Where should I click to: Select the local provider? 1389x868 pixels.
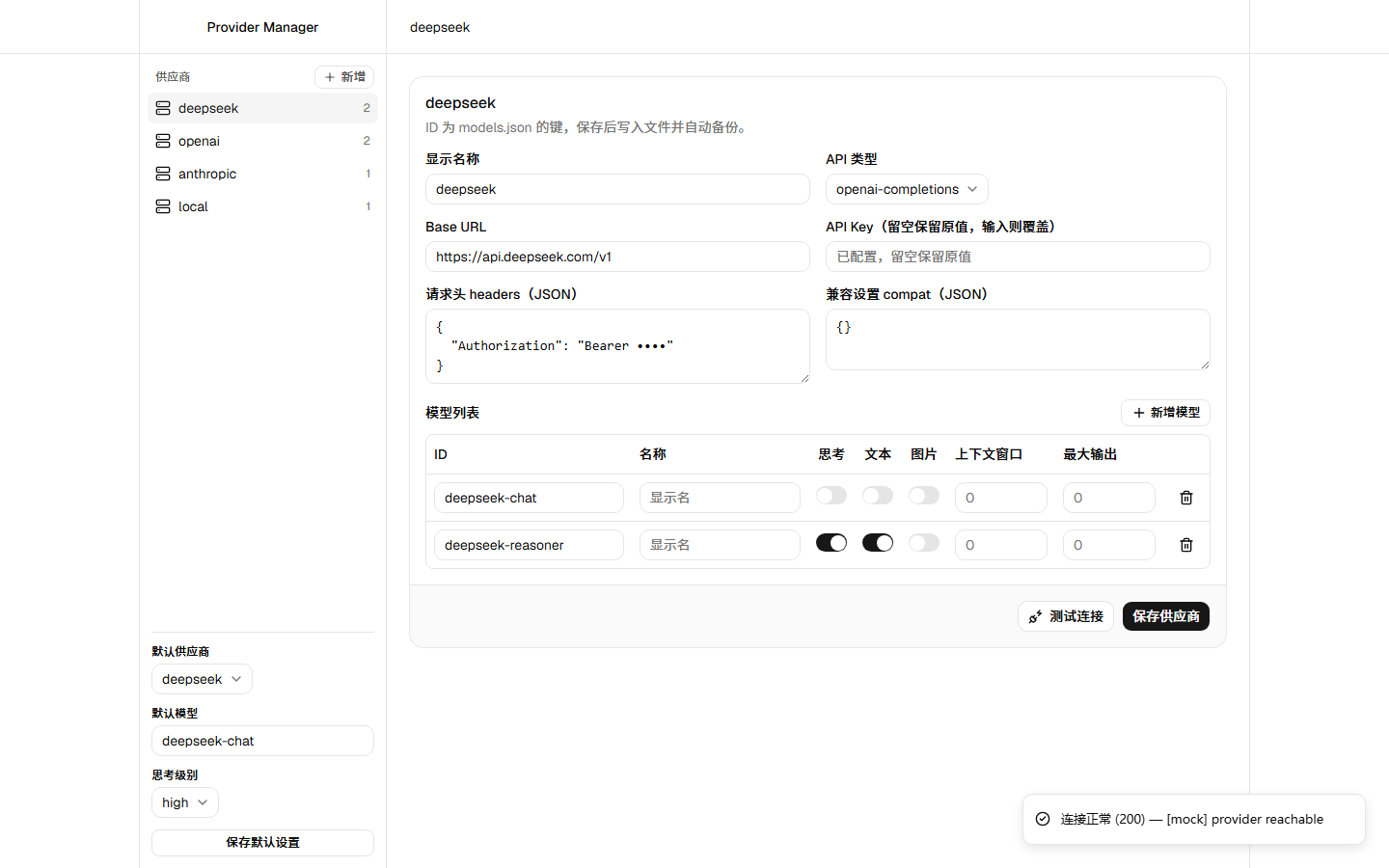[262, 206]
